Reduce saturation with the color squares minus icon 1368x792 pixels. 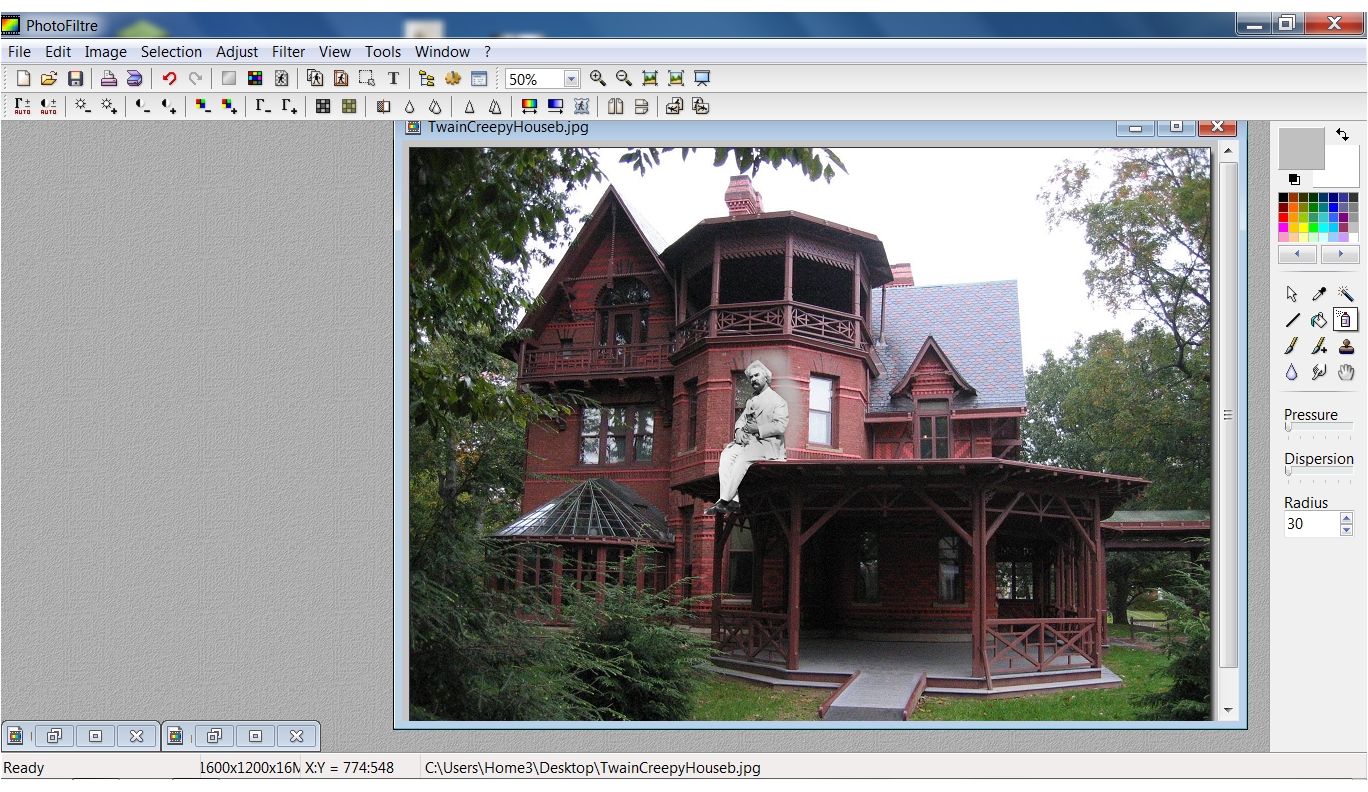pos(203,106)
